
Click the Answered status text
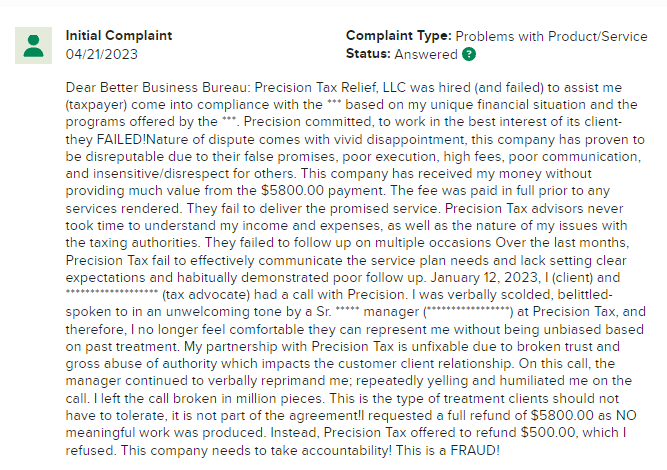(426, 54)
